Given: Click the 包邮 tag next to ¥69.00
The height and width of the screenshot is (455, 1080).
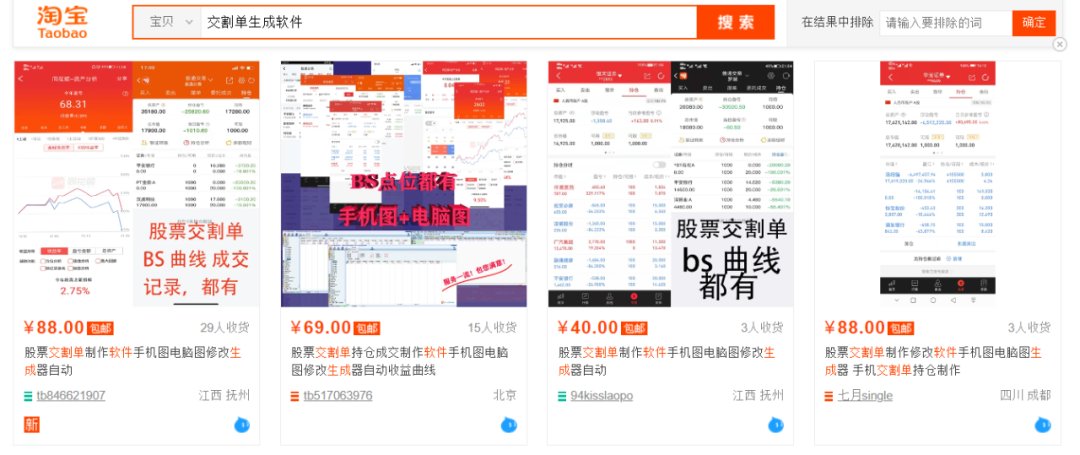Looking at the screenshot, I should [x=366, y=328].
